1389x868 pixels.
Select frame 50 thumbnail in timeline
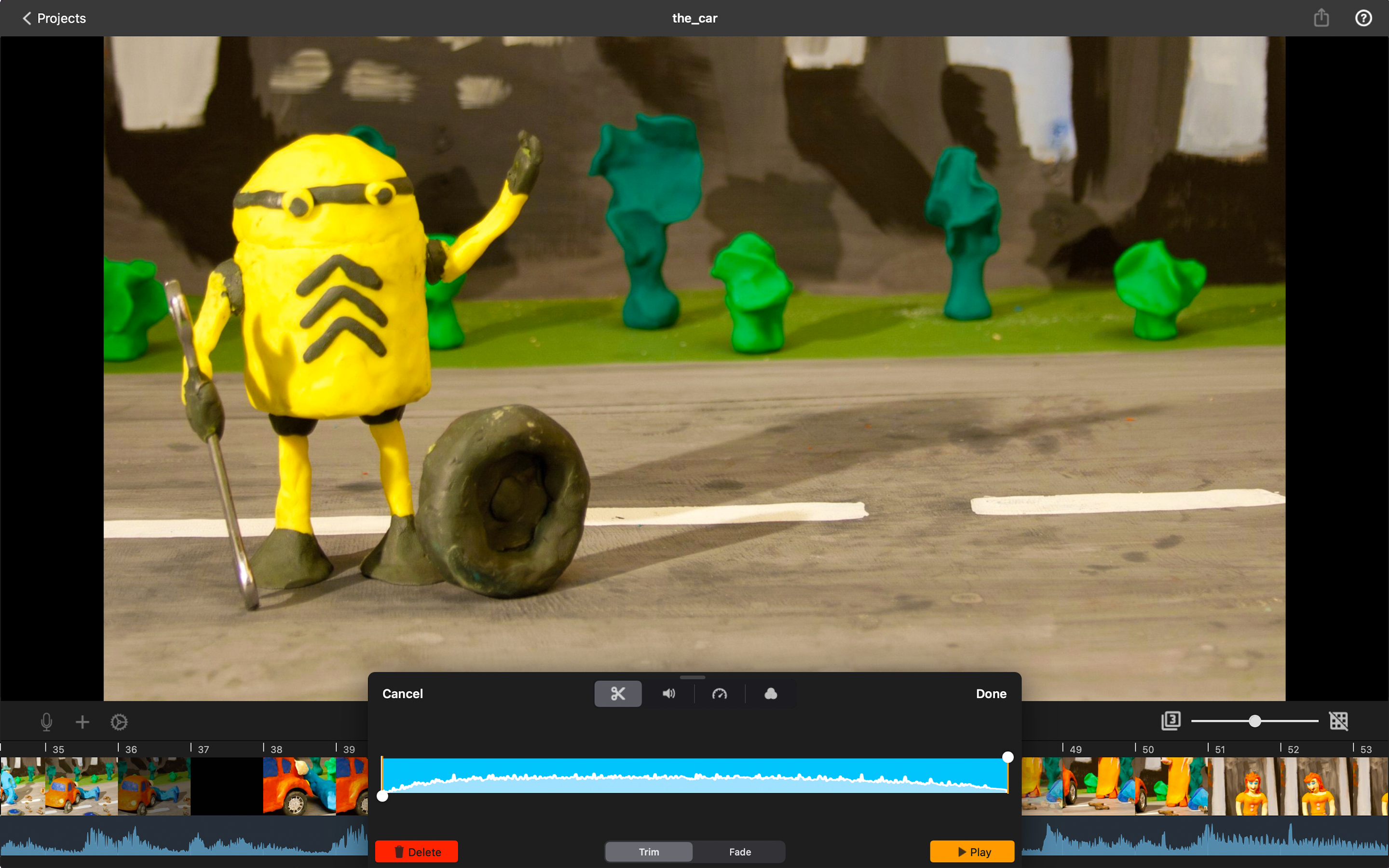point(1171,786)
